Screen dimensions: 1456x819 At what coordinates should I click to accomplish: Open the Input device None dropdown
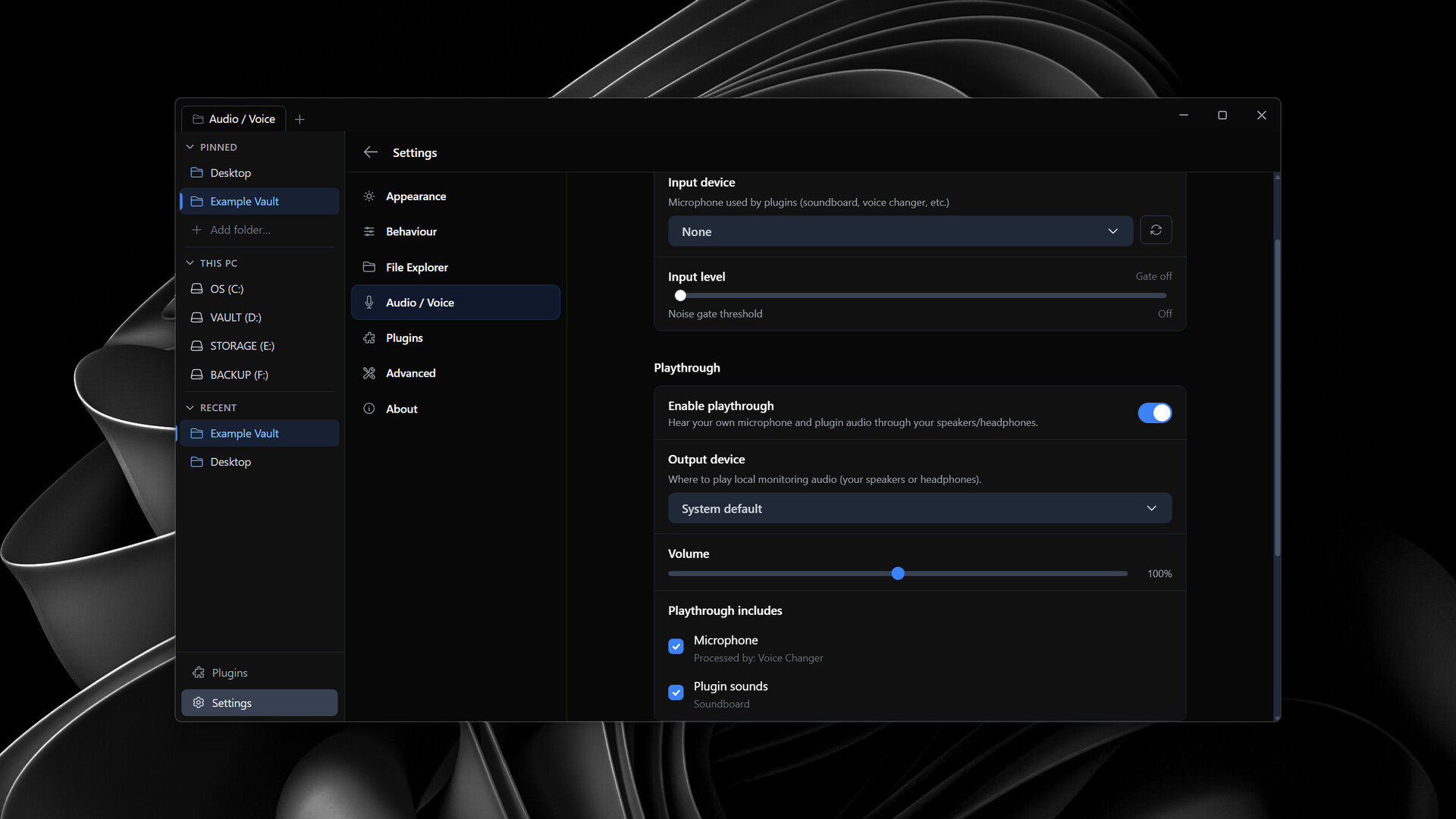pyautogui.click(x=899, y=231)
